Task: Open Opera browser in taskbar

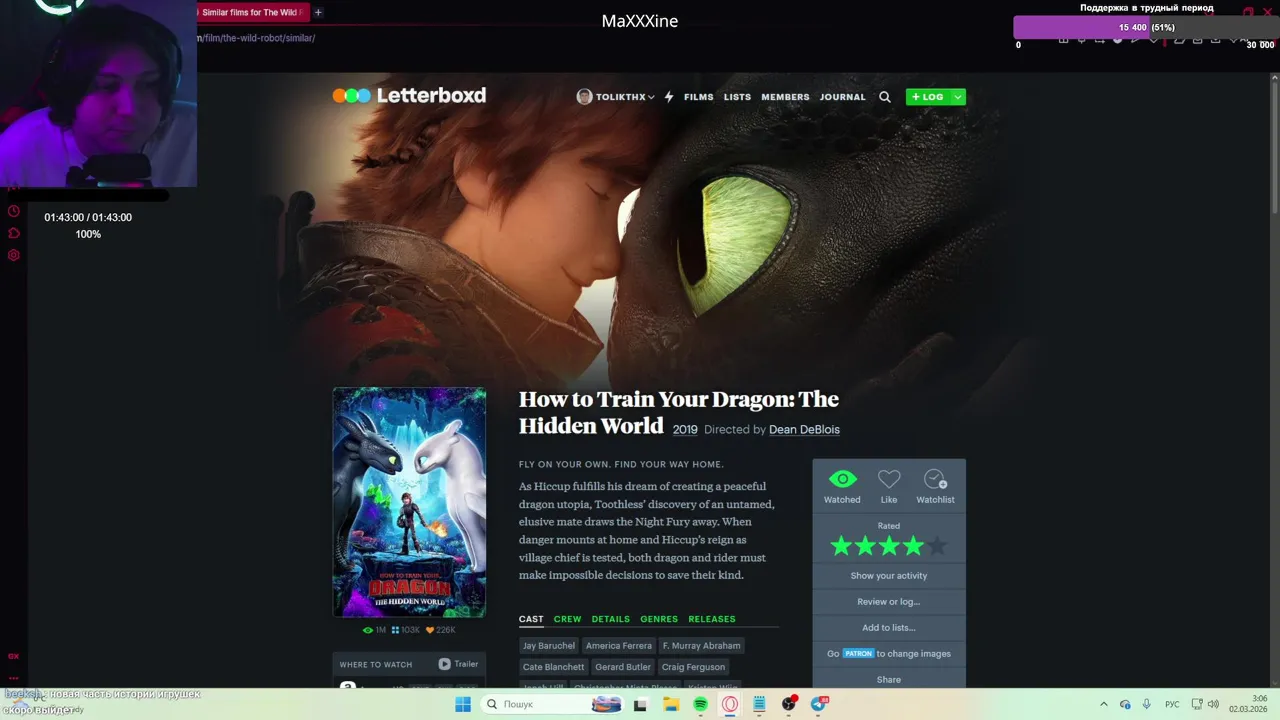Action: [x=730, y=705]
